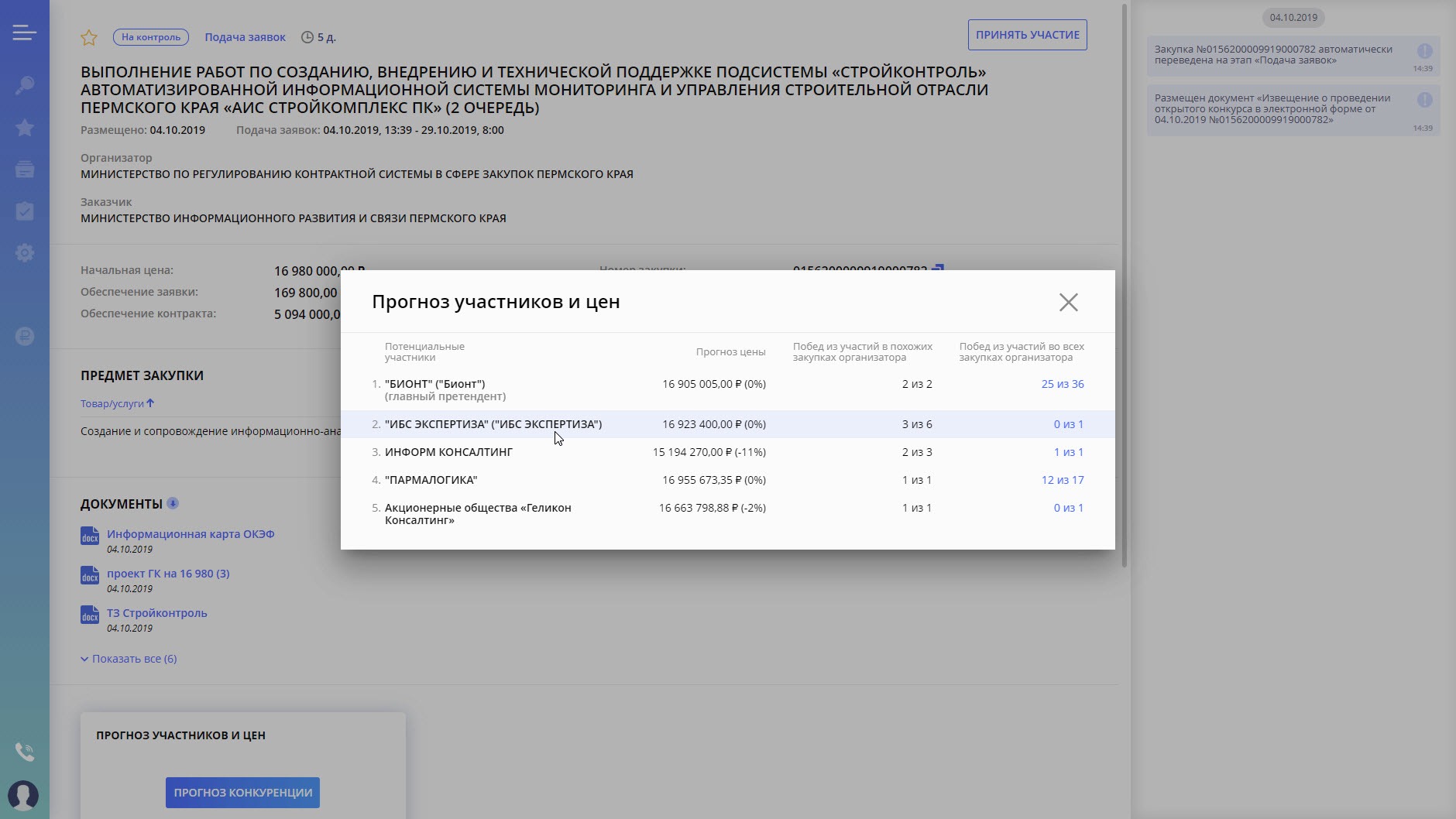Click the На контроль tag

point(151,36)
